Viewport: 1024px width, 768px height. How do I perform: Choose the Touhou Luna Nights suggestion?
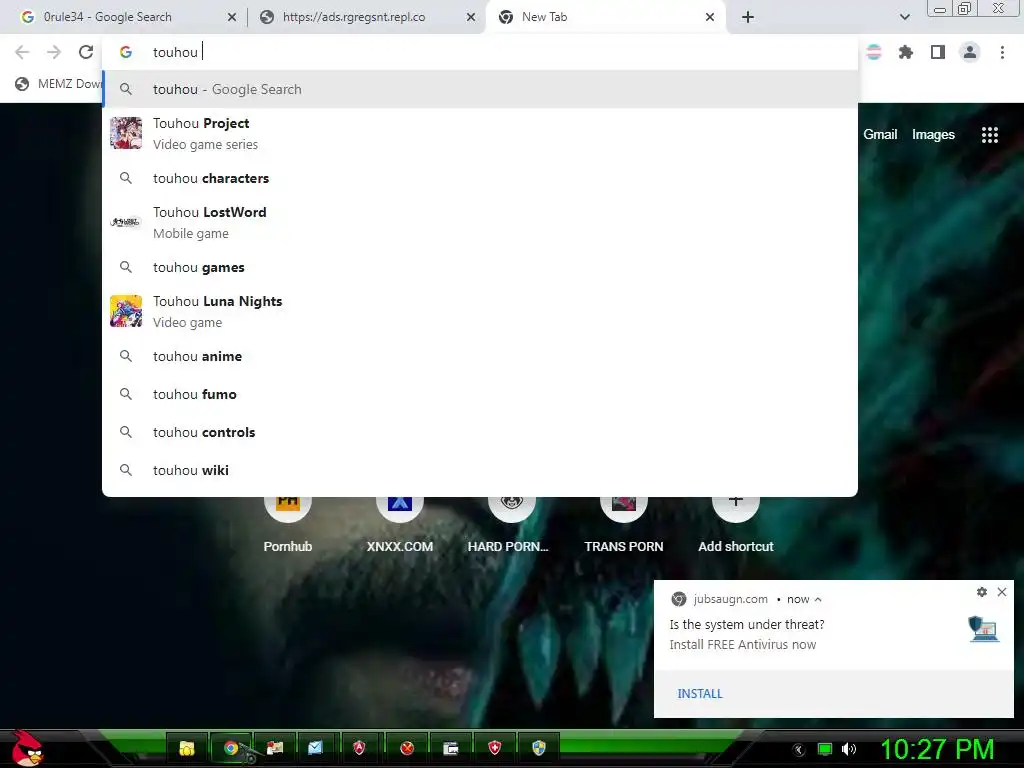pyautogui.click(x=480, y=311)
